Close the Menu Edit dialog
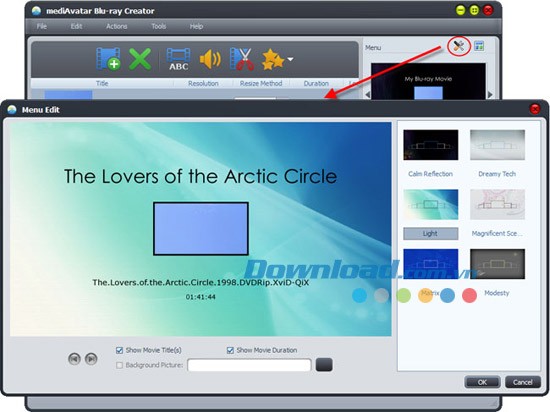 click(535, 109)
